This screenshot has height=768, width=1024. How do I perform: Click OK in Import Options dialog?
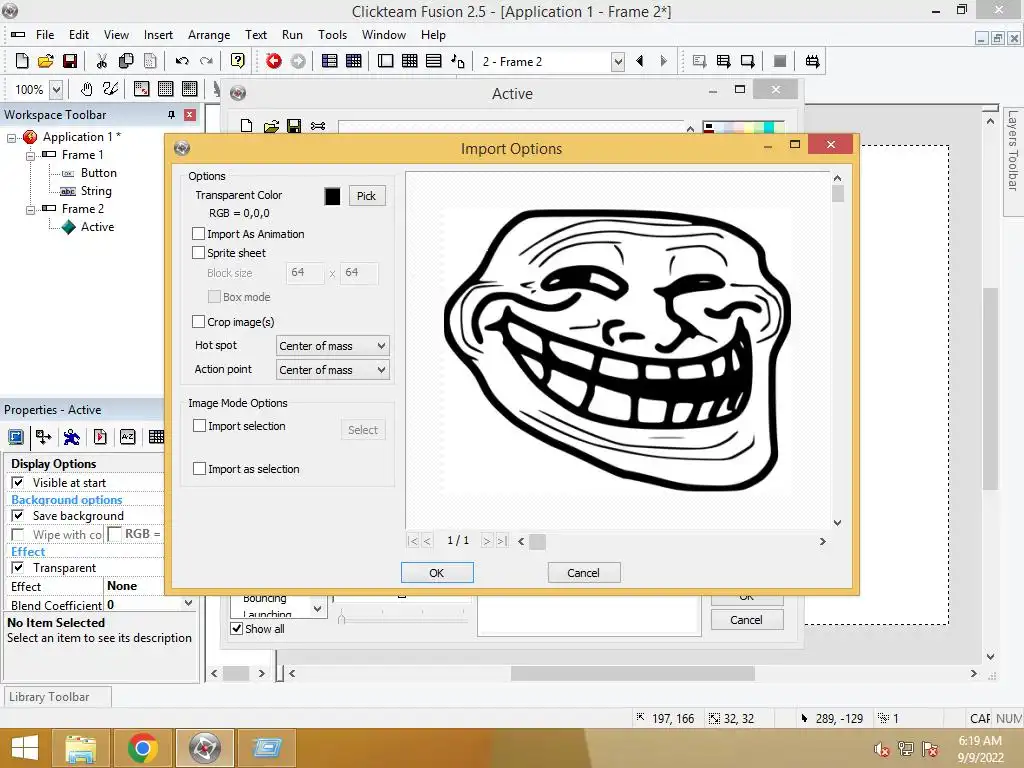click(x=437, y=573)
